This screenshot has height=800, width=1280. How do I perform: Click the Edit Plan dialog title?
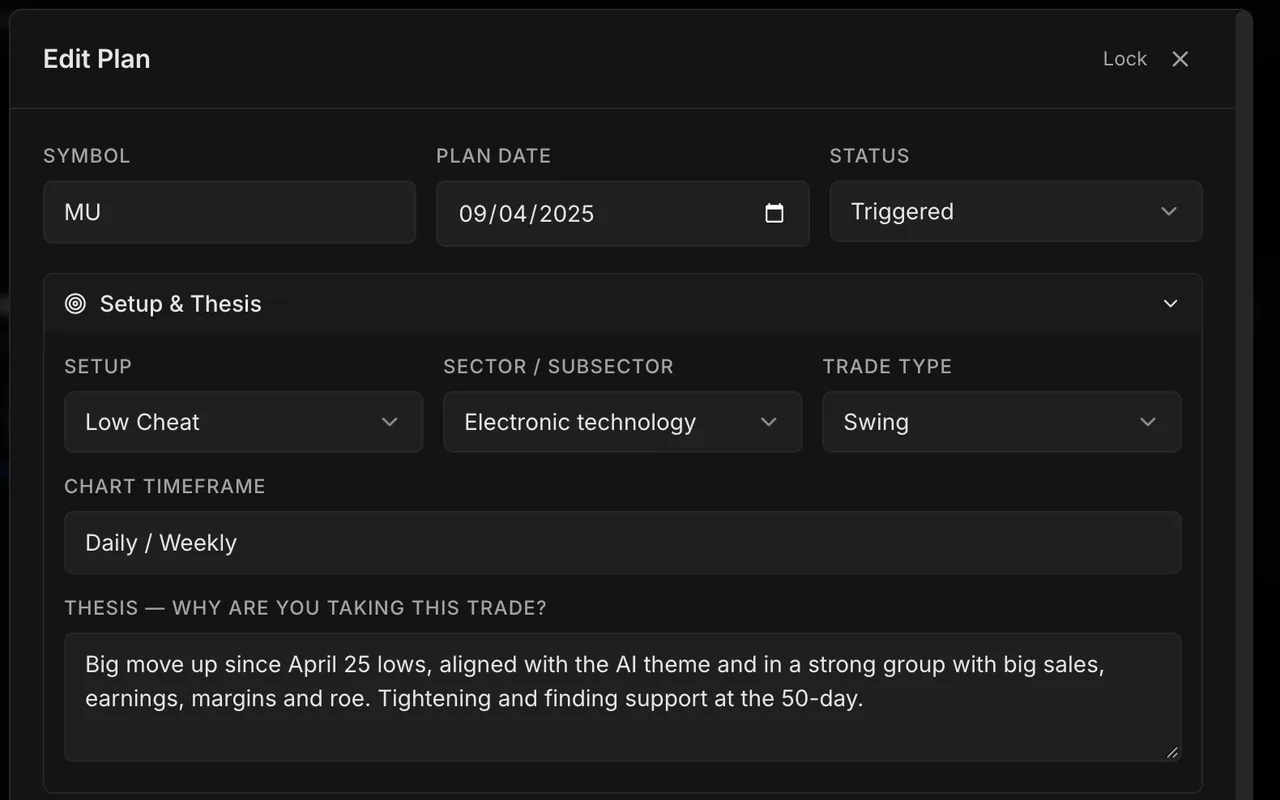click(x=97, y=59)
